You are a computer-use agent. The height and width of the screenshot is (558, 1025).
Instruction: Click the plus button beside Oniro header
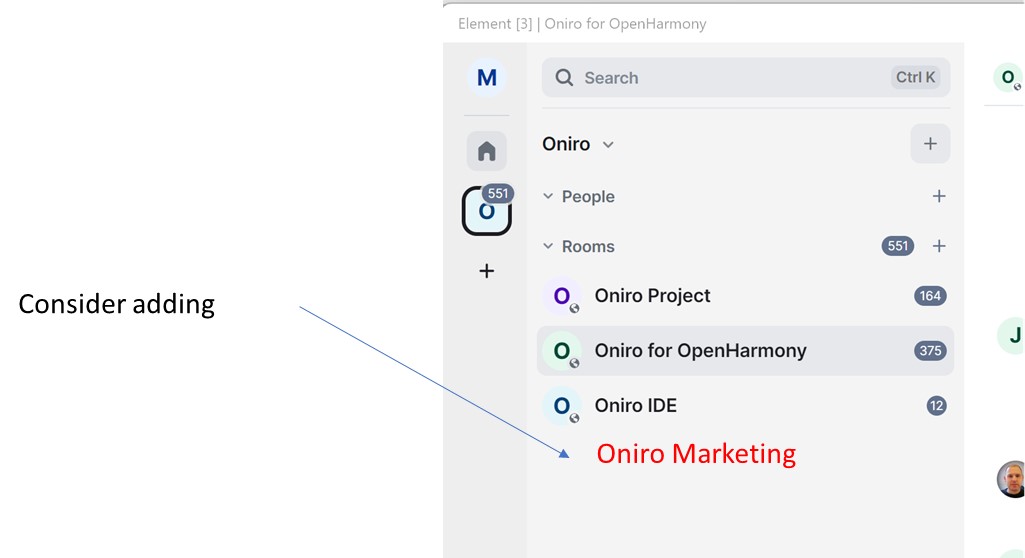(x=930, y=144)
